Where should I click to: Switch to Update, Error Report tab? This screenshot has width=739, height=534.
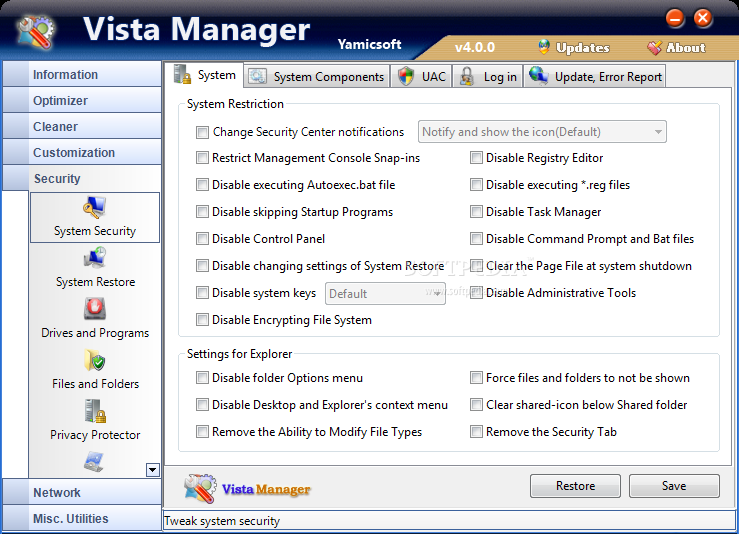[x=595, y=76]
